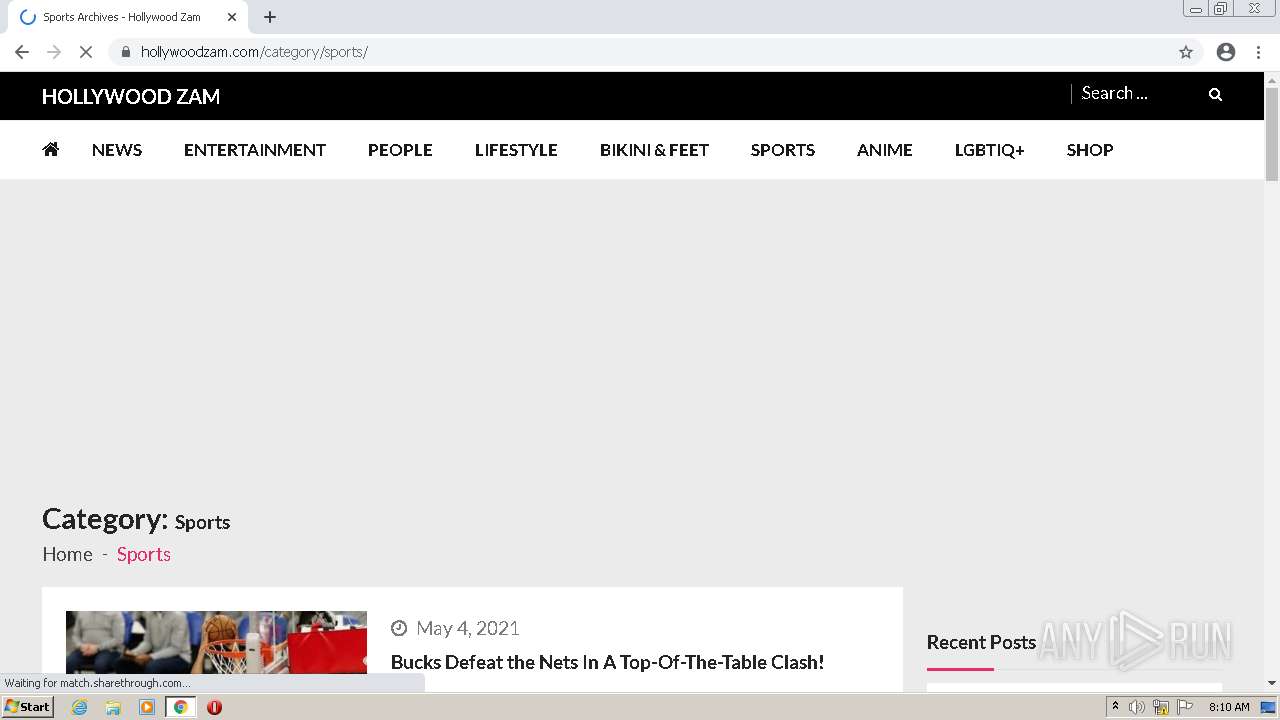Open the Bucks Defeat the Nets article

607,662
